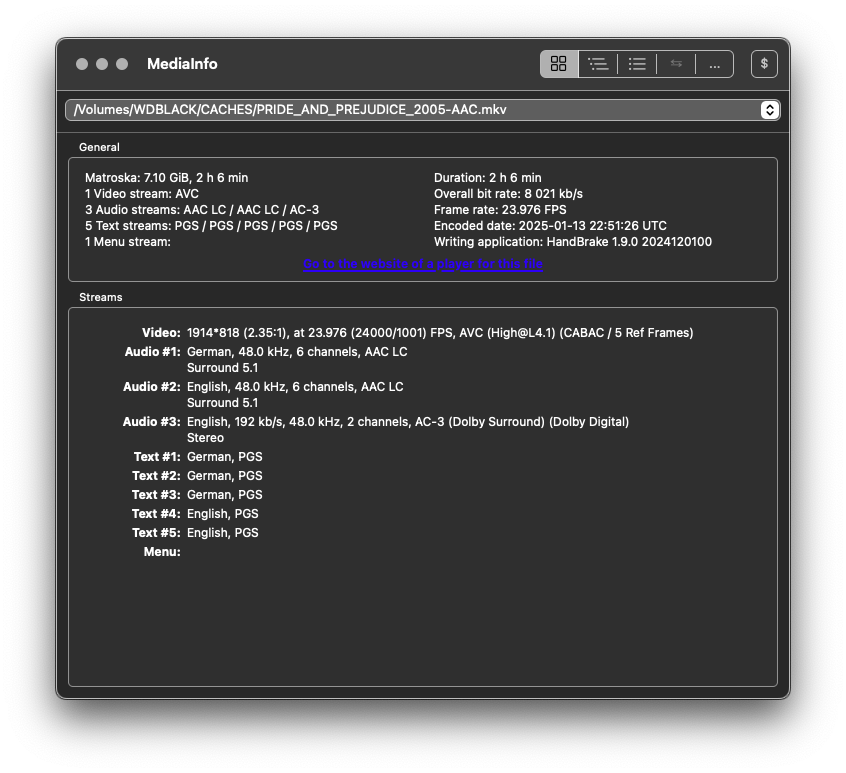
Task: Select the Text #1 German PGS row
Action: pos(224,457)
